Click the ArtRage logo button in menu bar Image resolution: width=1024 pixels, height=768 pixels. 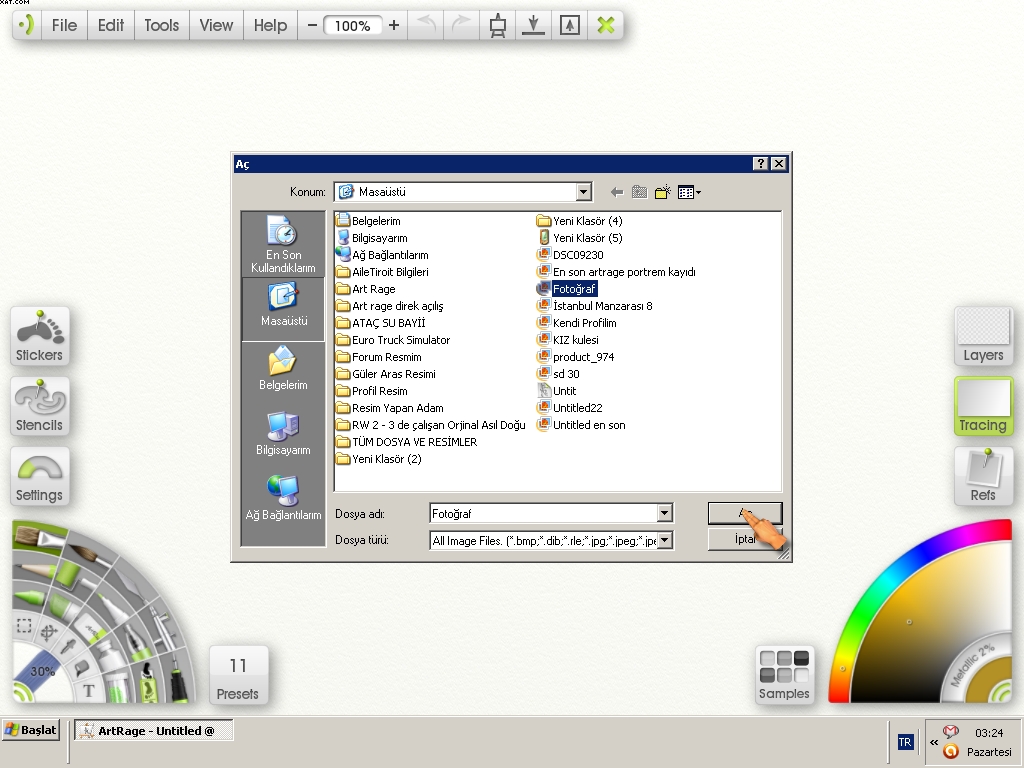(x=26, y=25)
